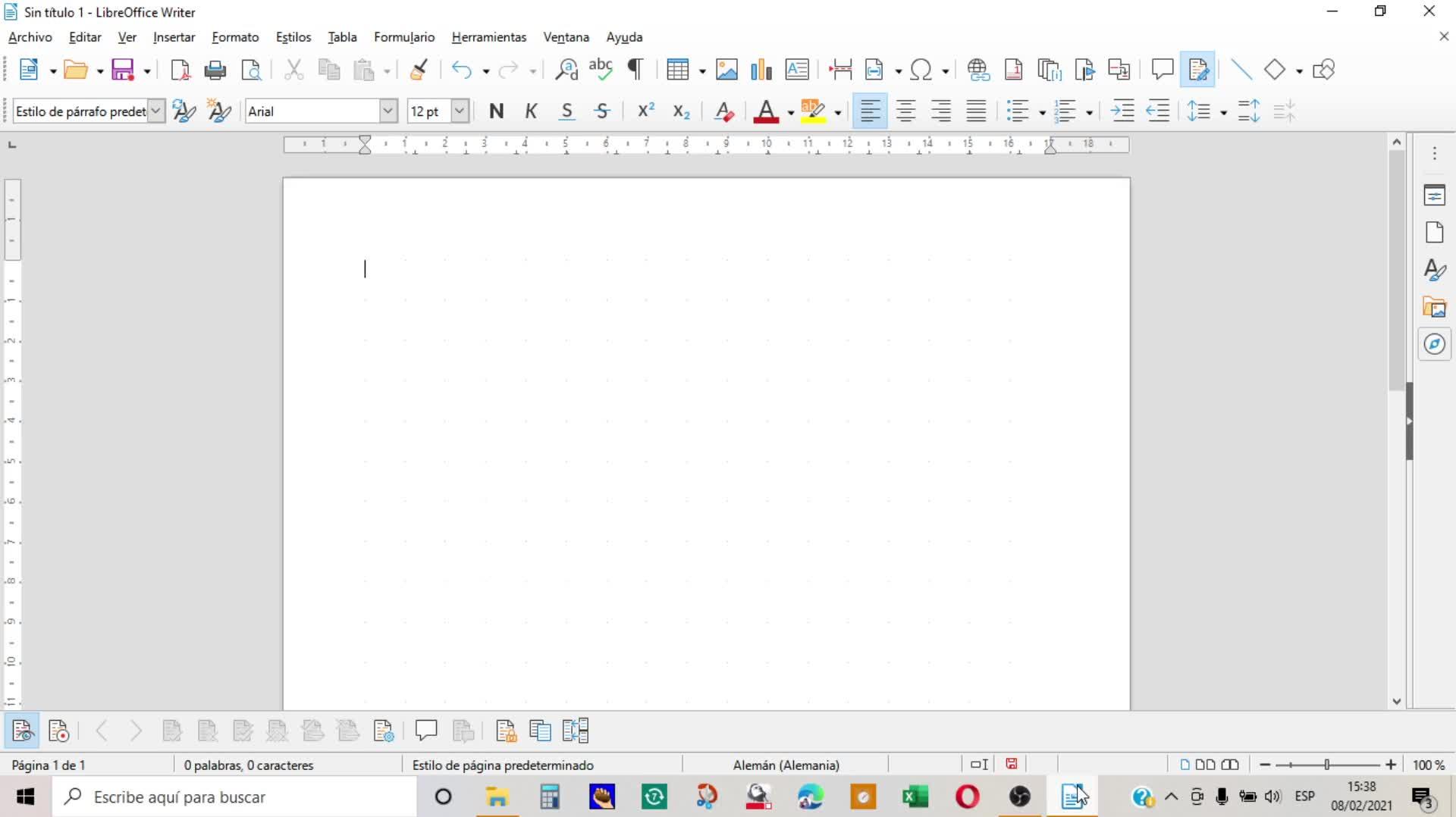Click the Print document icon

click(x=215, y=70)
